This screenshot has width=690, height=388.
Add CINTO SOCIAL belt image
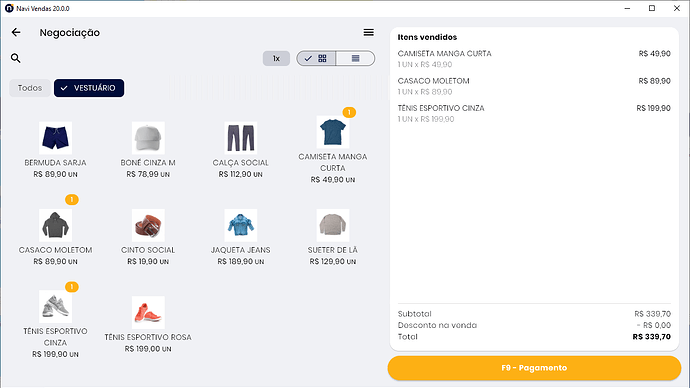click(x=148, y=225)
